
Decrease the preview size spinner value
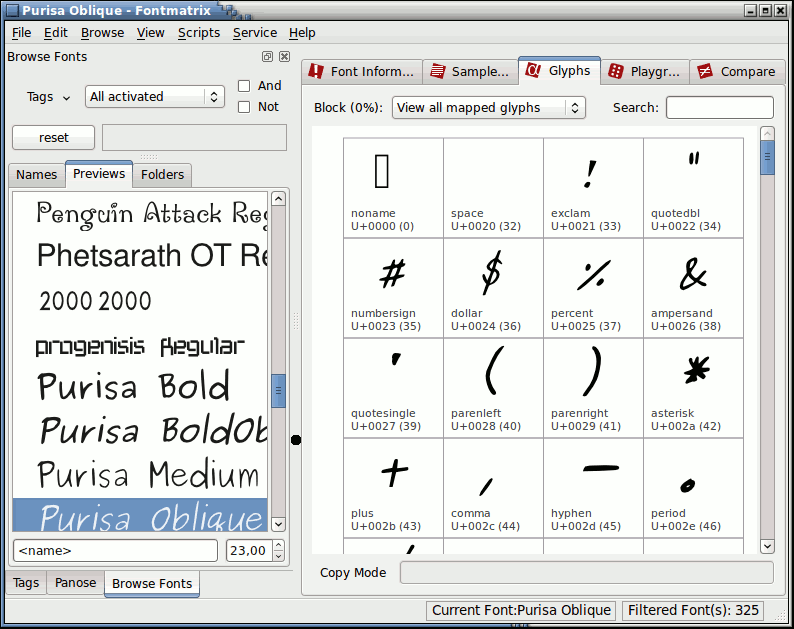[x=279, y=556]
